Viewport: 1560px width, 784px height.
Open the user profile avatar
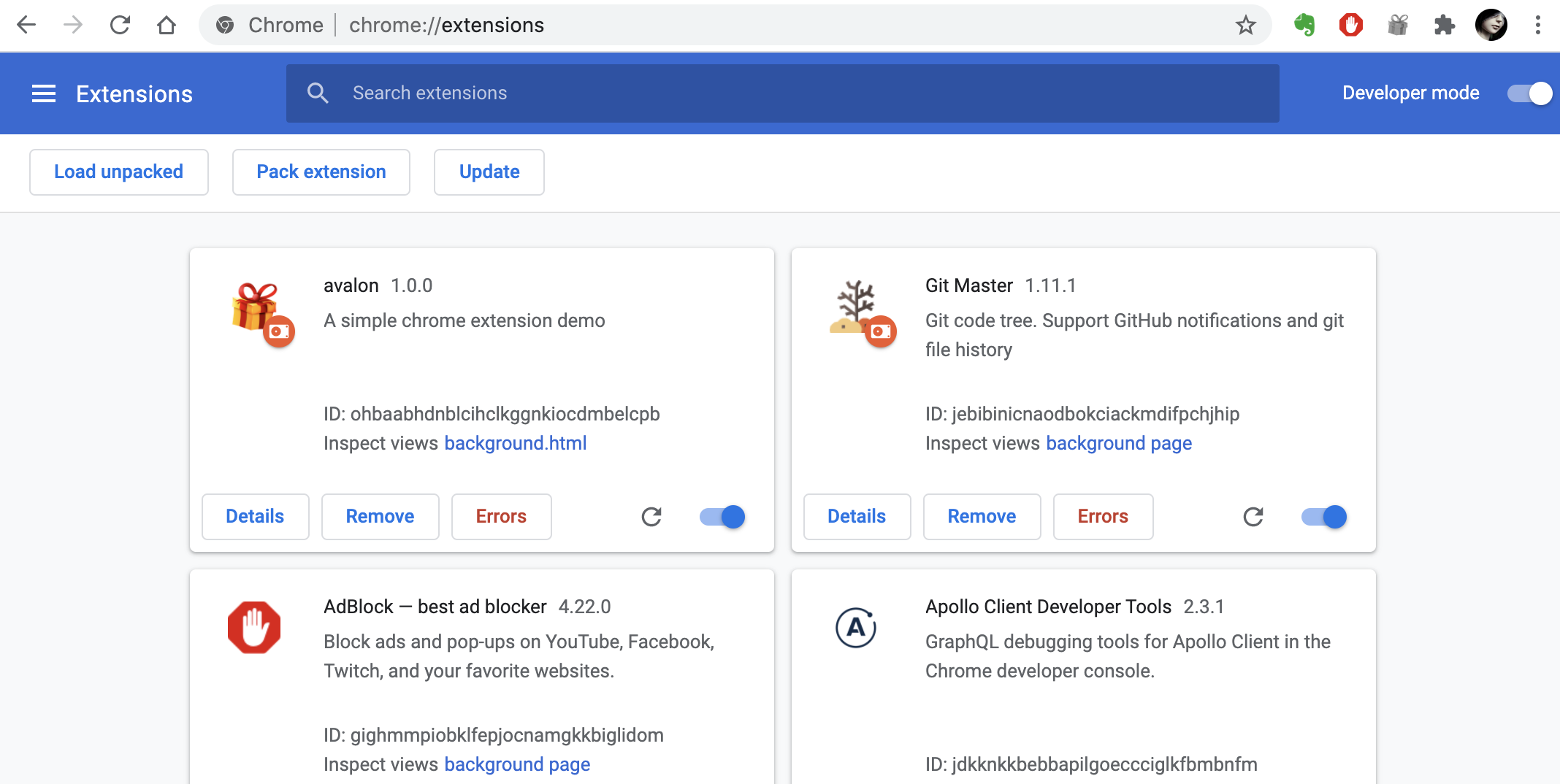[1491, 25]
